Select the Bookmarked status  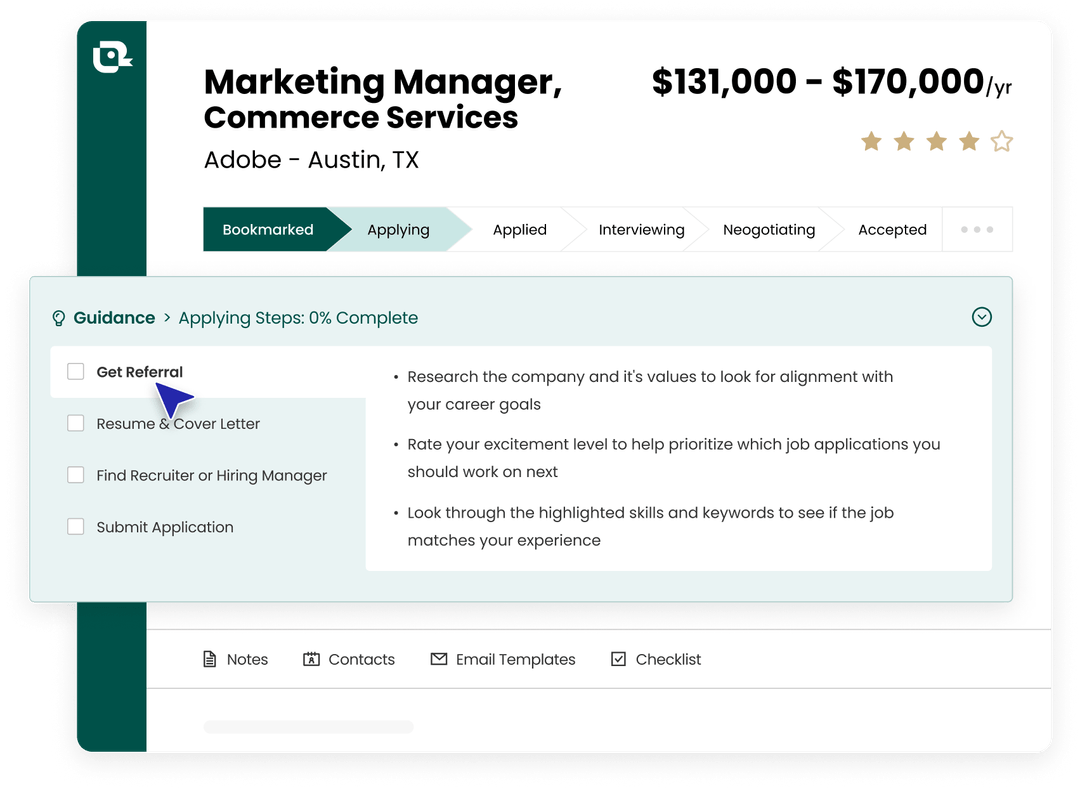[268, 229]
